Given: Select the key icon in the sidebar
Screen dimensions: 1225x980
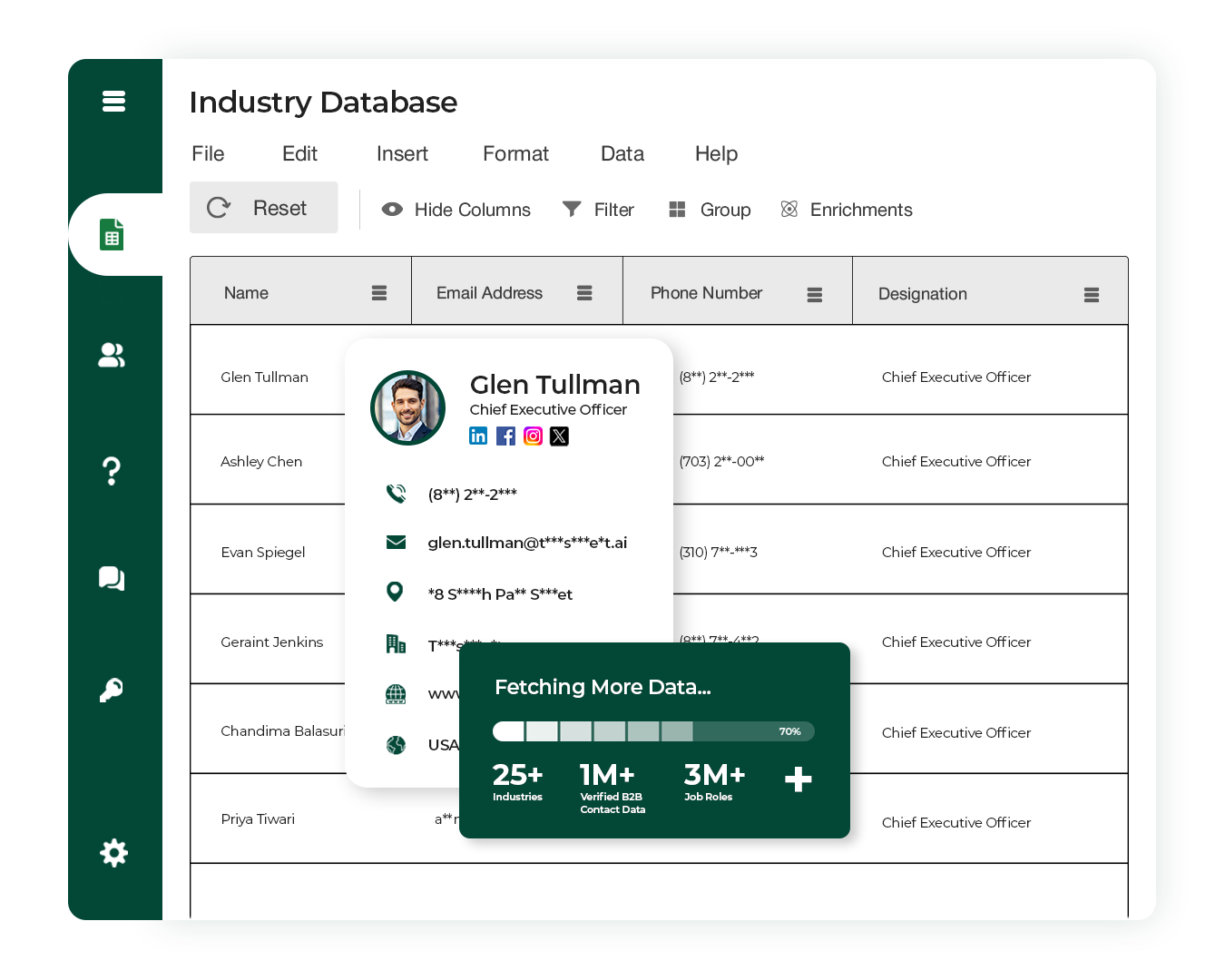Looking at the screenshot, I should [x=111, y=691].
